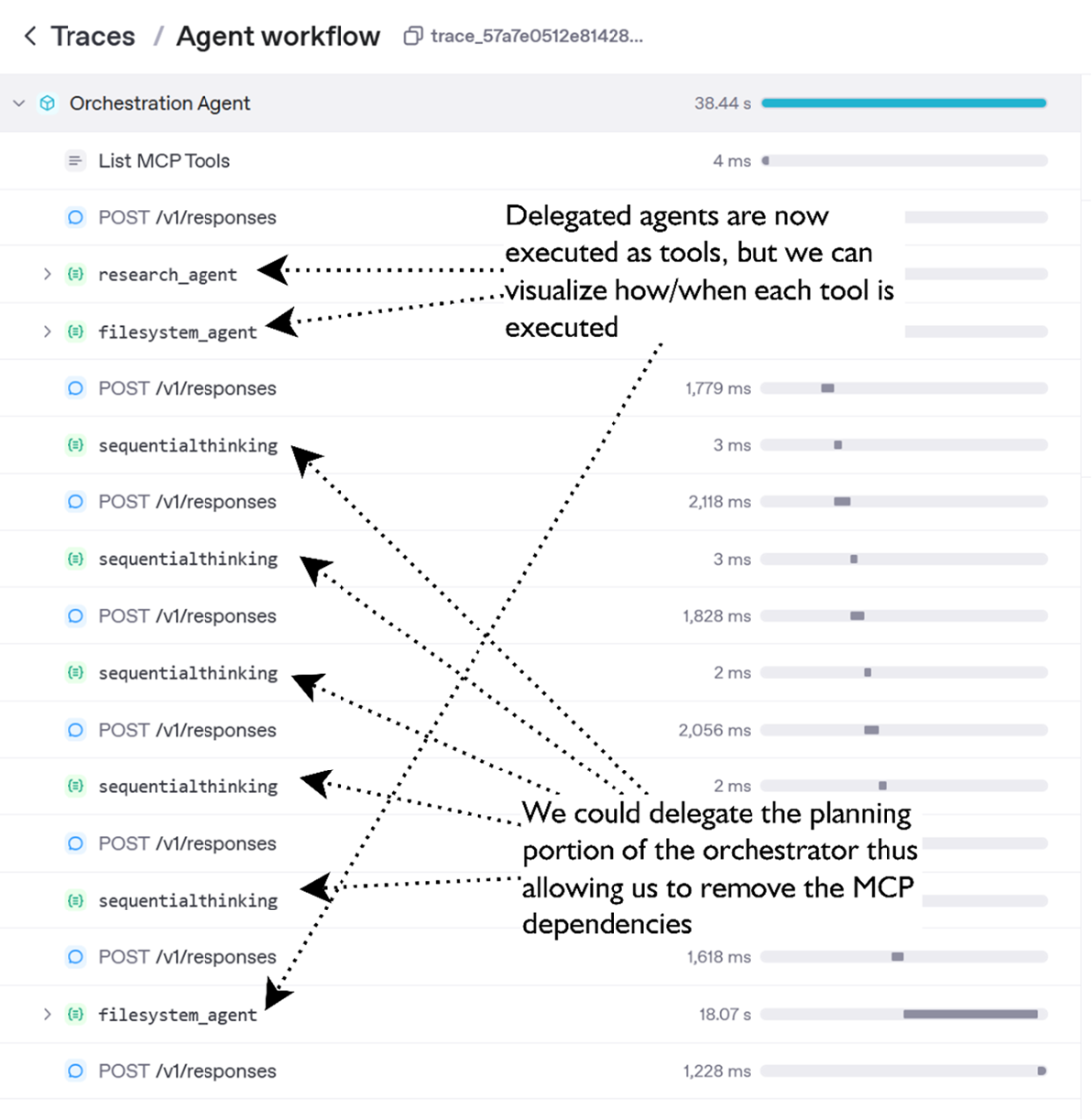The height and width of the screenshot is (1120, 1092).
Task: Open the 2,118 ms POST /v1/responses span
Action: point(187,502)
